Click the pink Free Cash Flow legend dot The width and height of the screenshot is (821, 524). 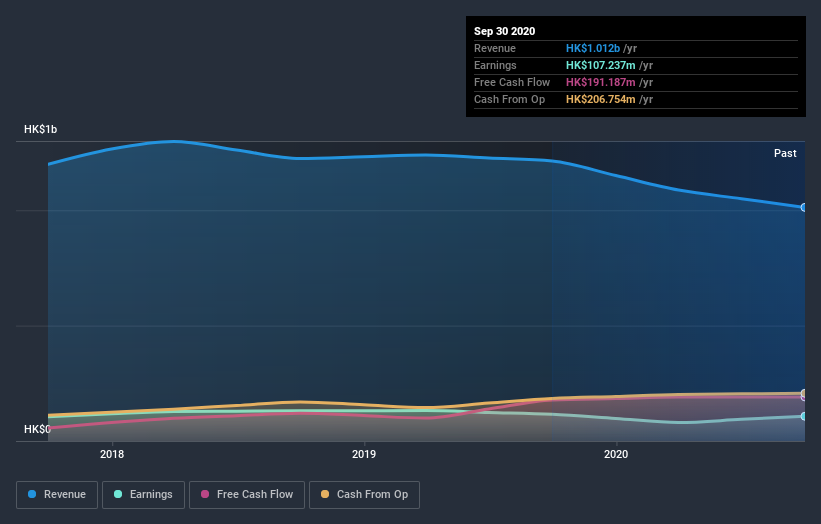coord(205,494)
